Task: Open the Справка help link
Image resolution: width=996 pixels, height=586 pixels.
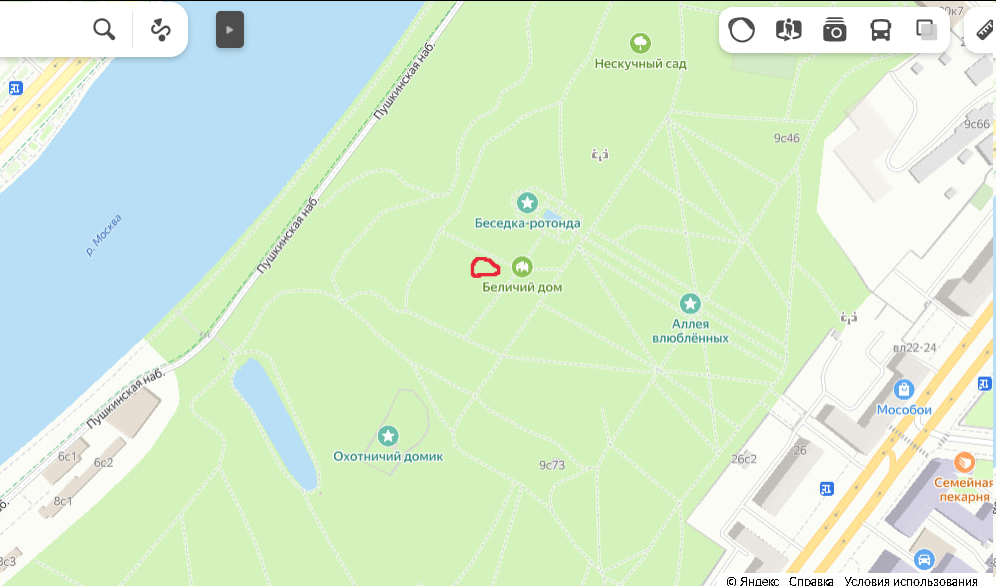Action: [811, 580]
